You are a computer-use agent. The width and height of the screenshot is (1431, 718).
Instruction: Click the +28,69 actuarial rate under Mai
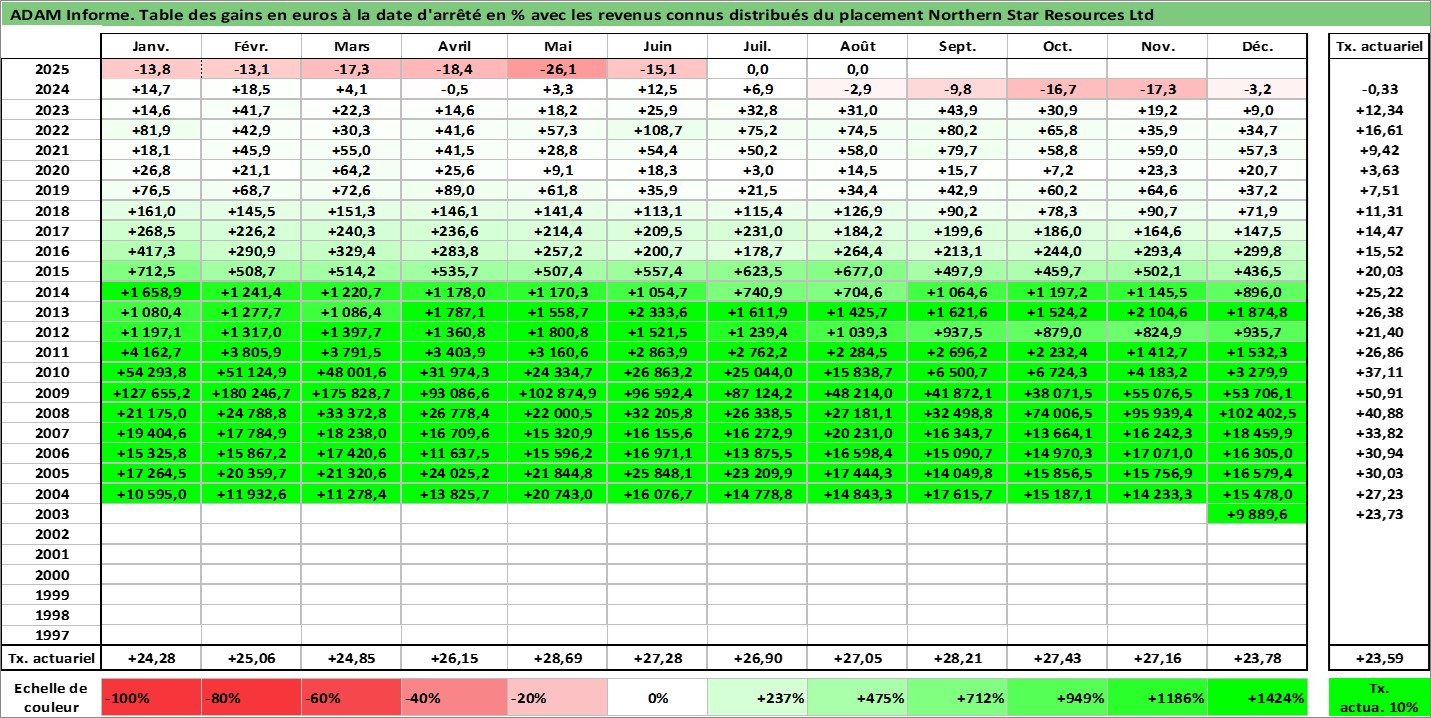click(558, 658)
